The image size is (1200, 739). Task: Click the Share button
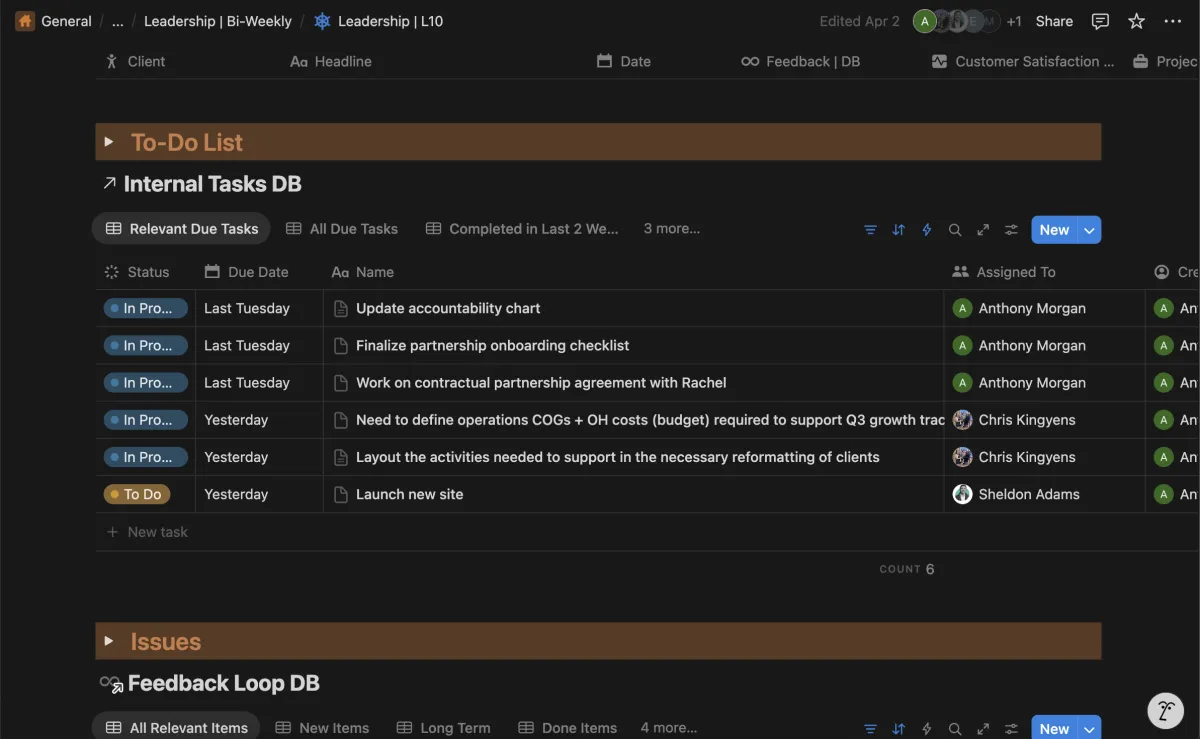click(1054, 21)
